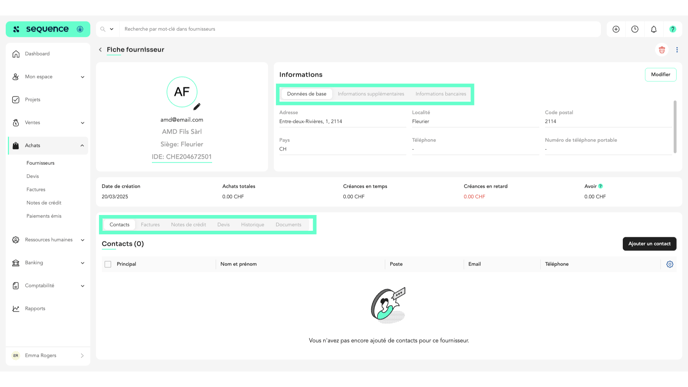688x387 pixels.
Task: Open the three-dot more options menu
Action: [677, 50]
